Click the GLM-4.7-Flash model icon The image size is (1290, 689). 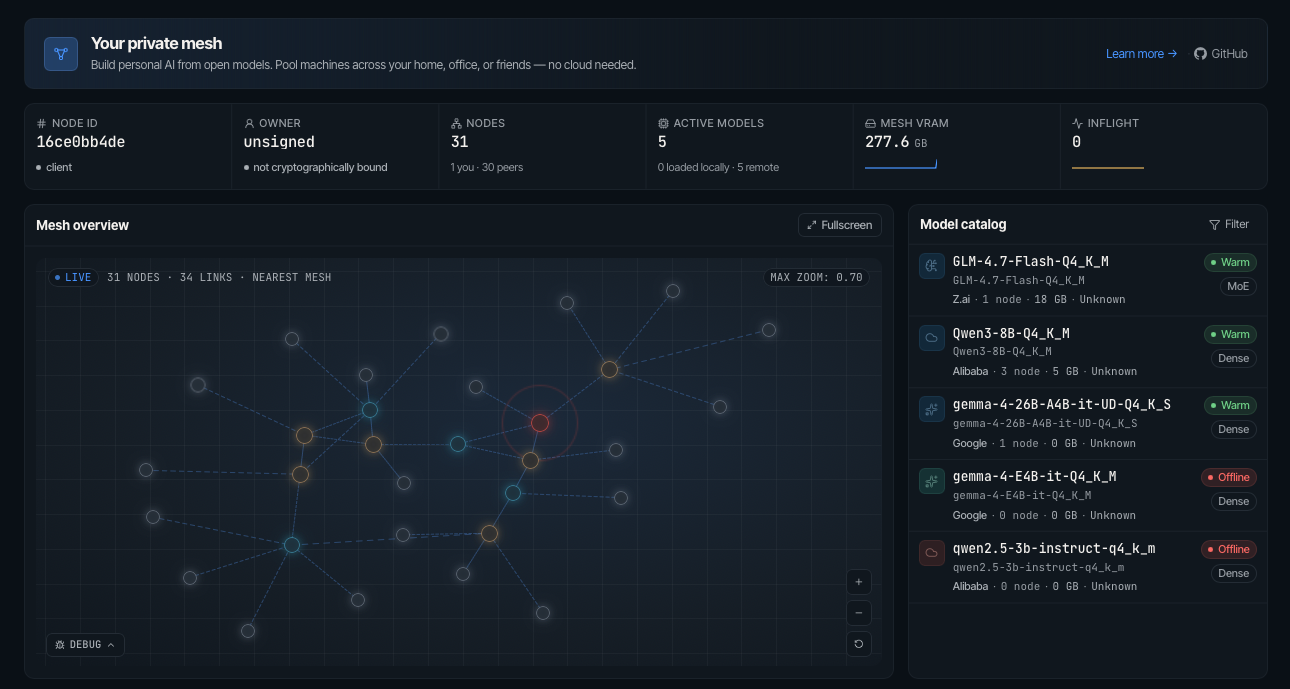[x=932, y=266]
